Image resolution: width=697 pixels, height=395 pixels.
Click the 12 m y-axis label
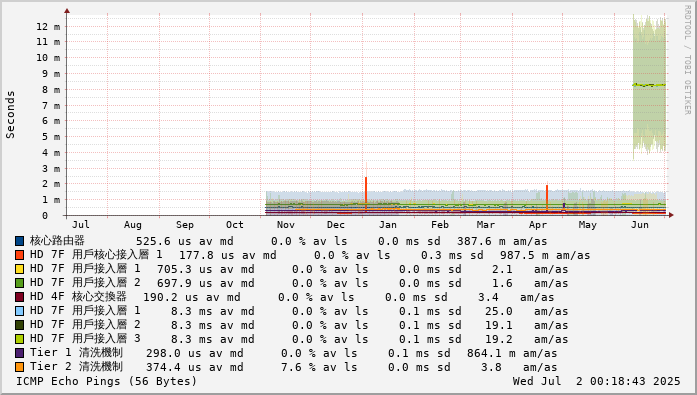click(48, 27)
